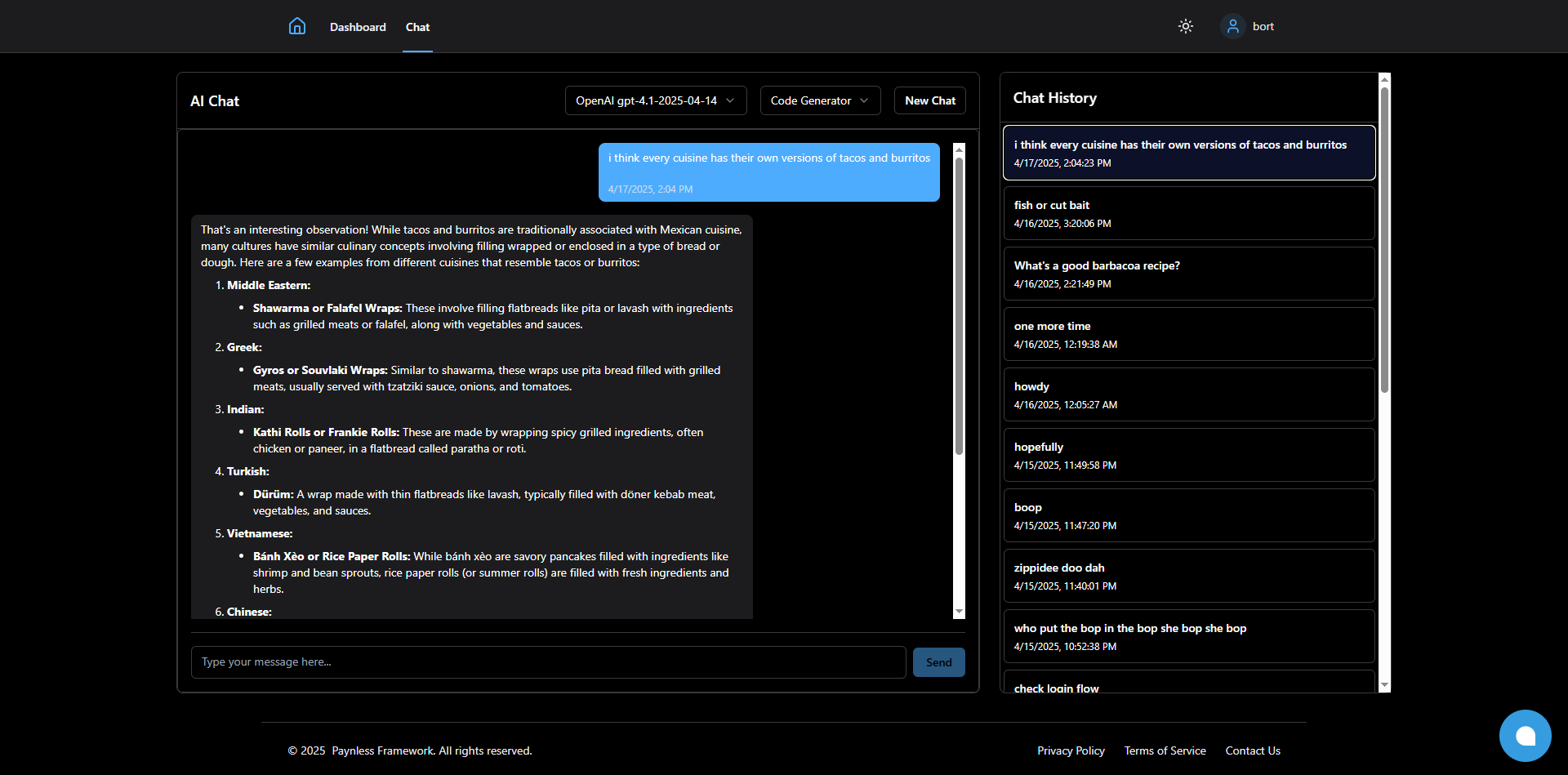Viewport: 1568px width, 775px height.
Task: Start a New Chat
Action: [929, 100]
